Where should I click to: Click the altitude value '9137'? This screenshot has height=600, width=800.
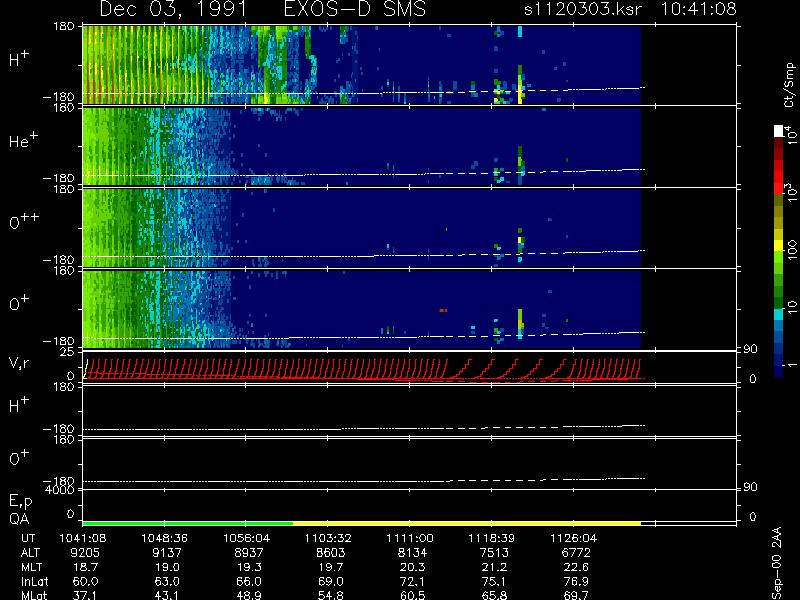click(x=167, y=553)
